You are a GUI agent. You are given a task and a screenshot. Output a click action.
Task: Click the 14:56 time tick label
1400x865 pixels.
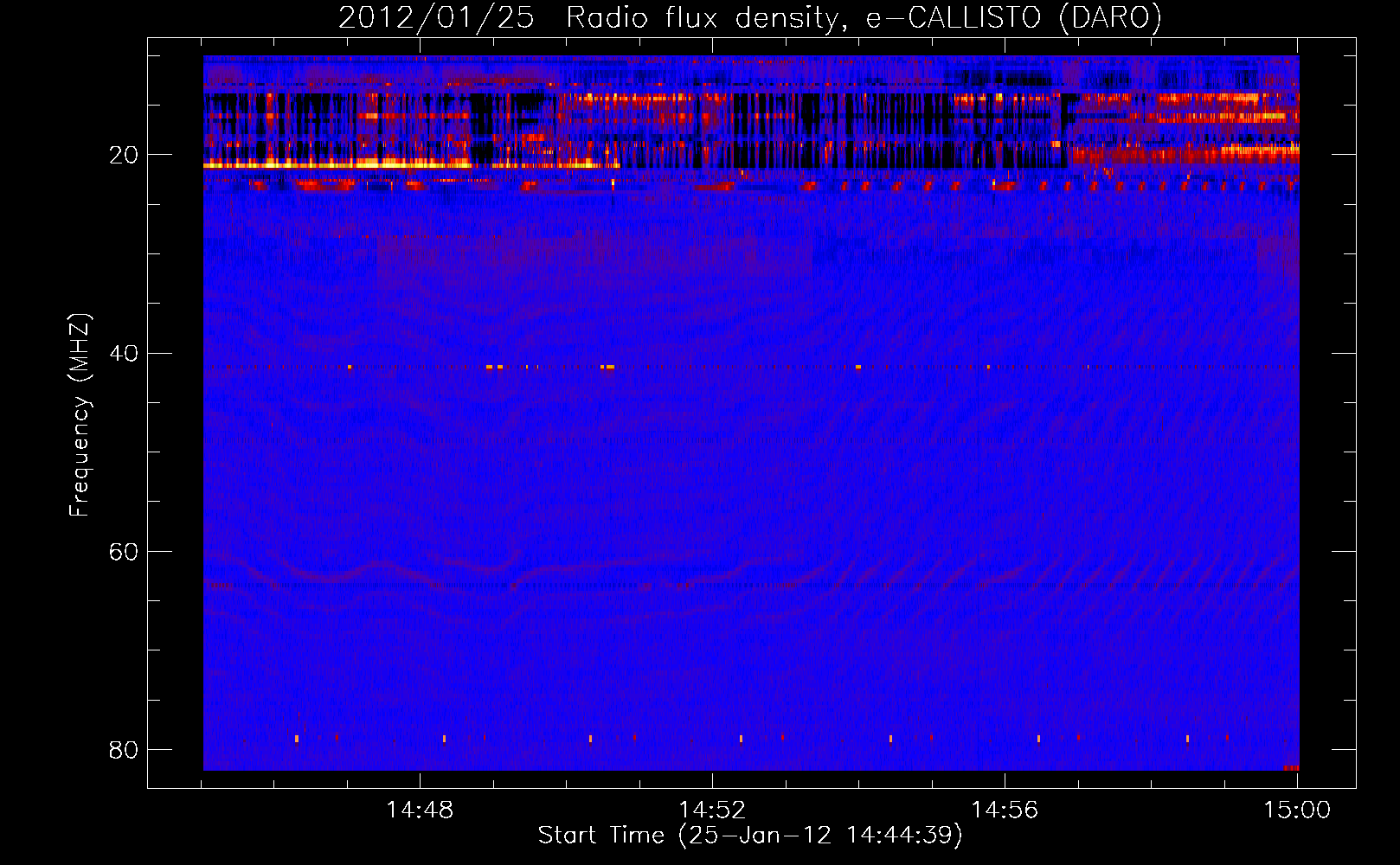click(1005, 811)
